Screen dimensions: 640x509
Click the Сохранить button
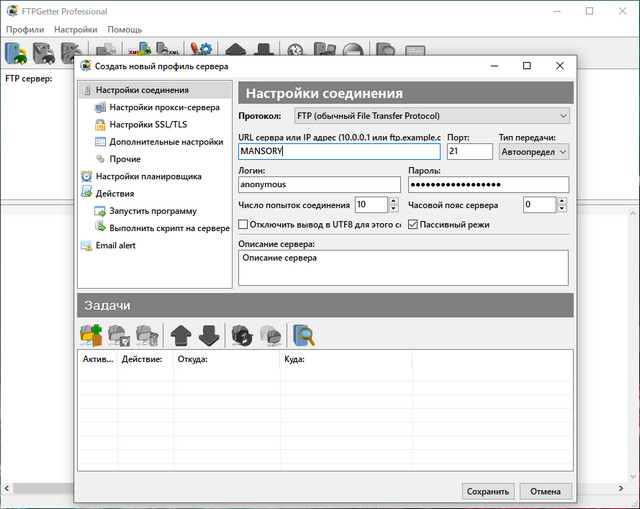[x=488, y=491]
